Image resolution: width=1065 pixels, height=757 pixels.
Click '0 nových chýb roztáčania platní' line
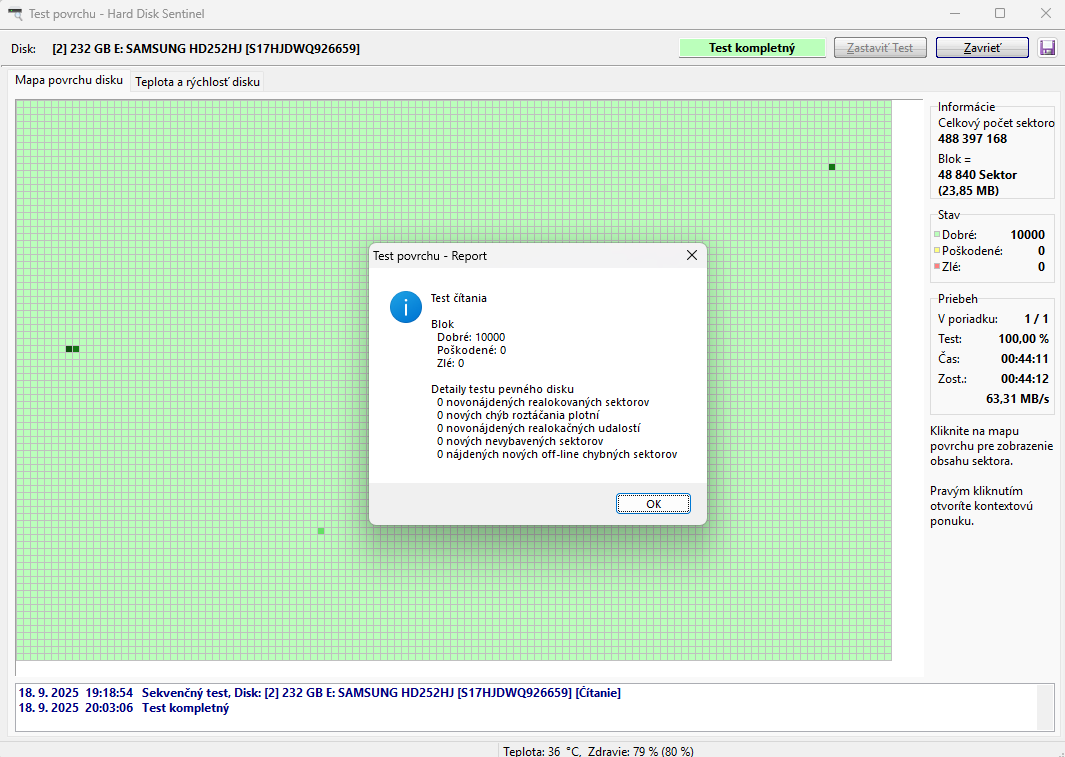(x=518, y=416)
